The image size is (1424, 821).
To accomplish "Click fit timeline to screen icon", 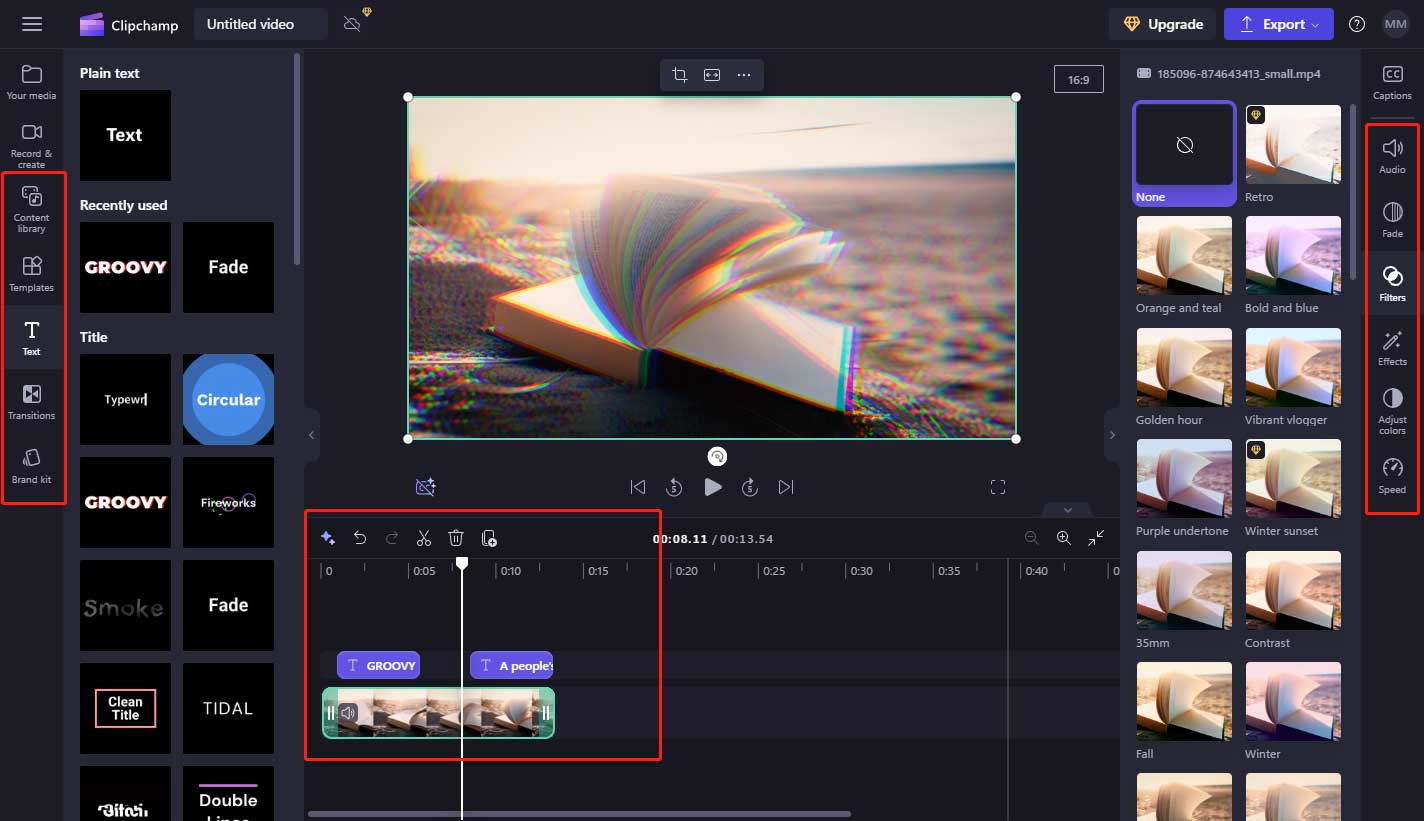I will (1096, 538).
